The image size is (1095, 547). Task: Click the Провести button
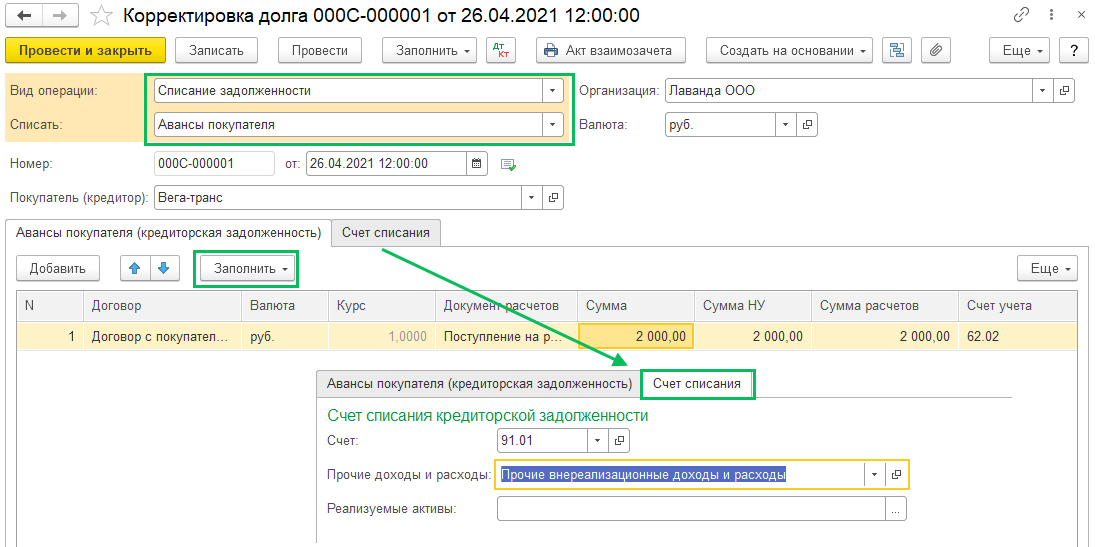320,50
